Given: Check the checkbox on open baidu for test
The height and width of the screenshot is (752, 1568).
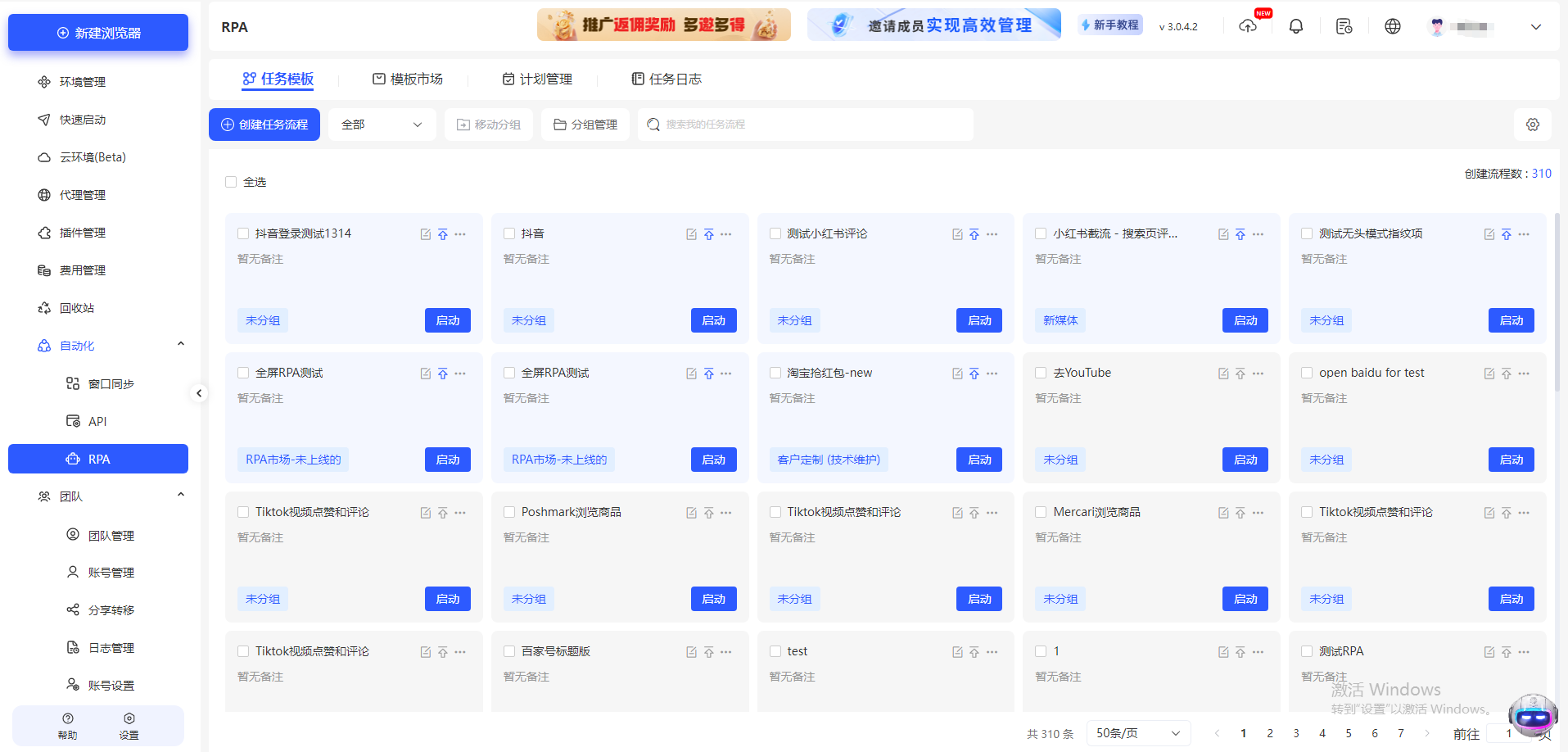Looking at the screenshot, I should click(x=1307, y=373).
